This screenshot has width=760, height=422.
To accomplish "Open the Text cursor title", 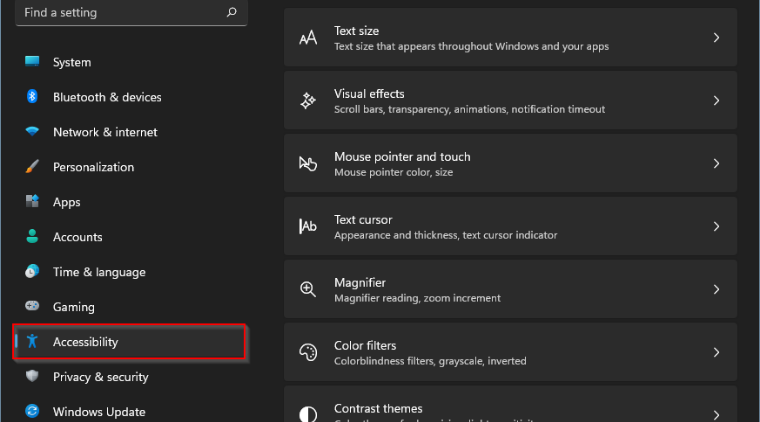I will (x=363, y=220).
